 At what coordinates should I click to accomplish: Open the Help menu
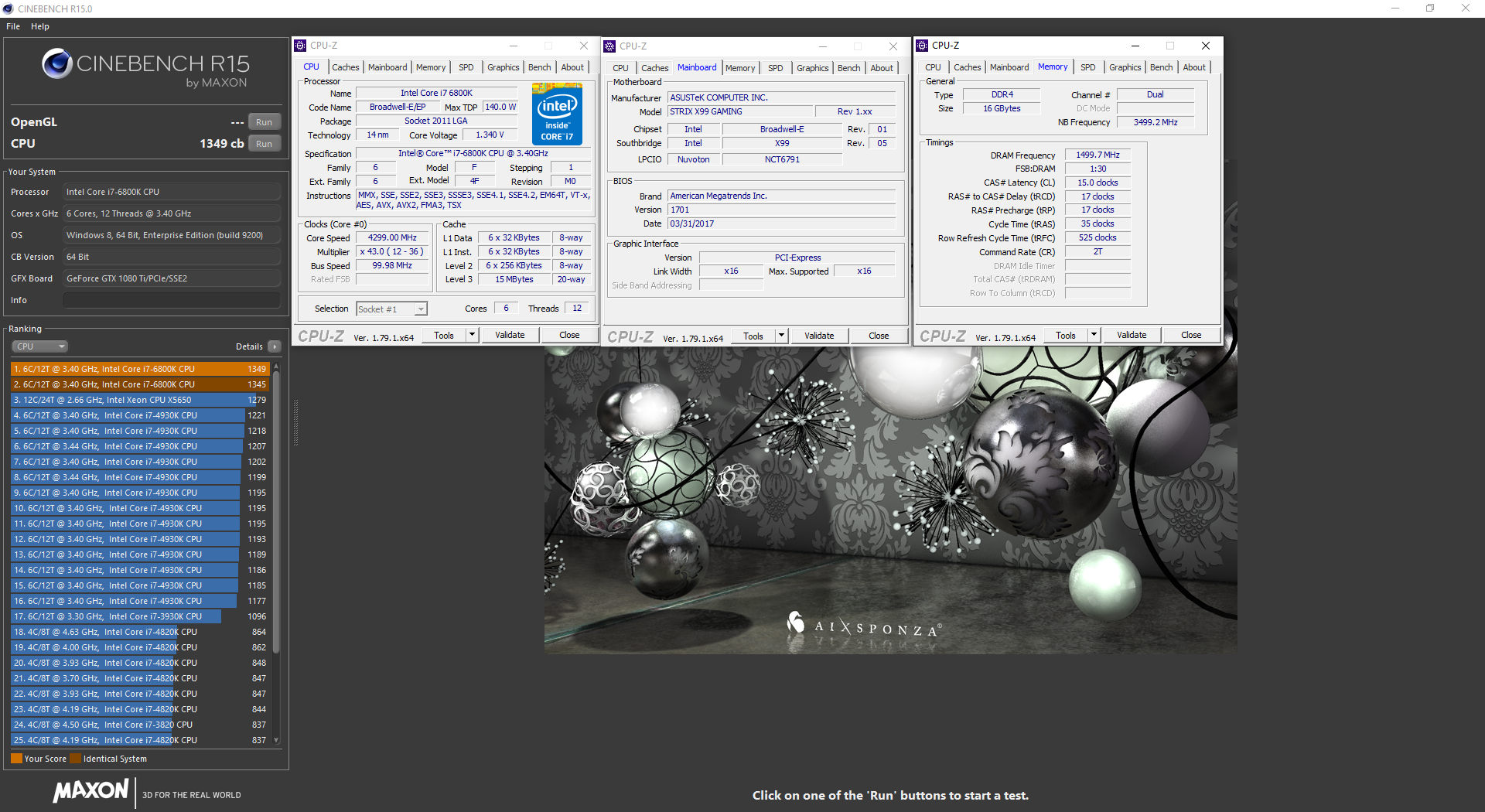click(40, 26)
